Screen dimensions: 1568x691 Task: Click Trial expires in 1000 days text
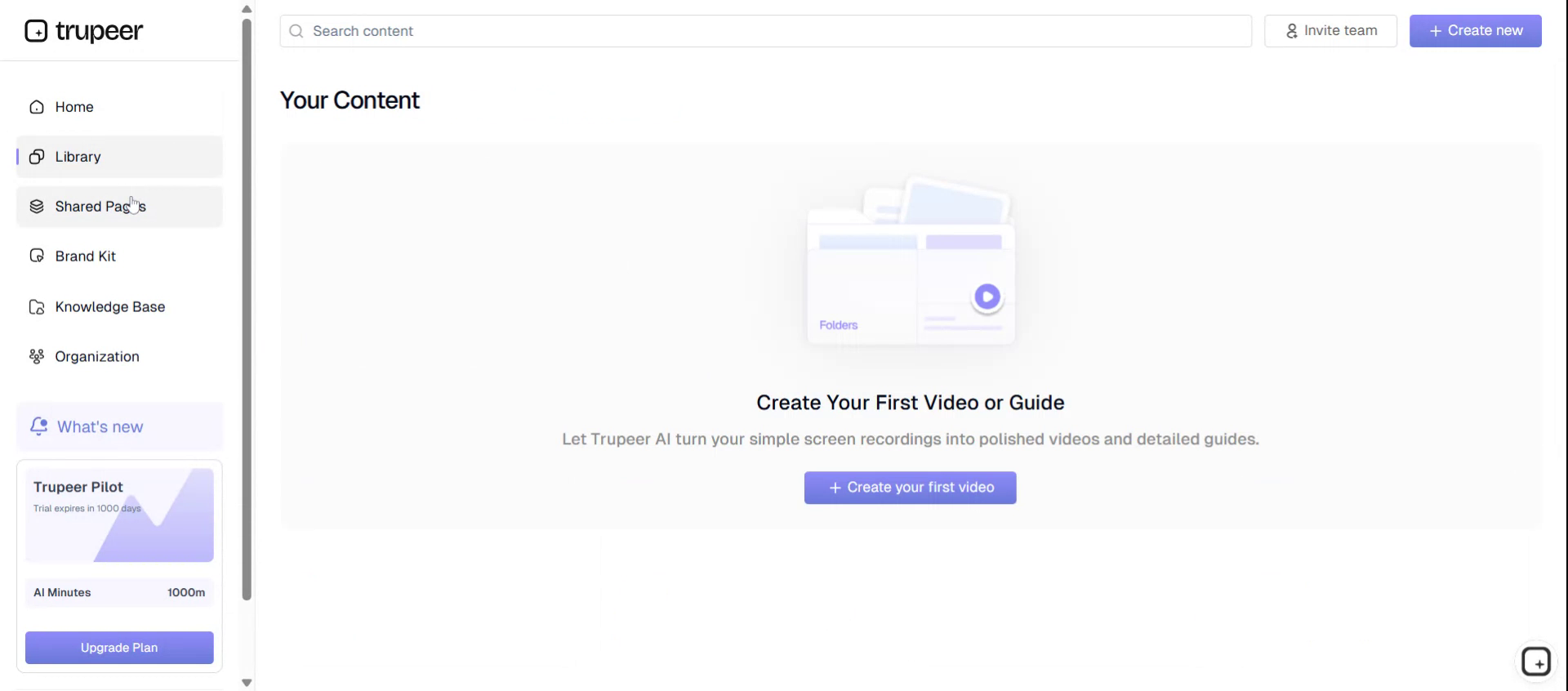(87, 508)
